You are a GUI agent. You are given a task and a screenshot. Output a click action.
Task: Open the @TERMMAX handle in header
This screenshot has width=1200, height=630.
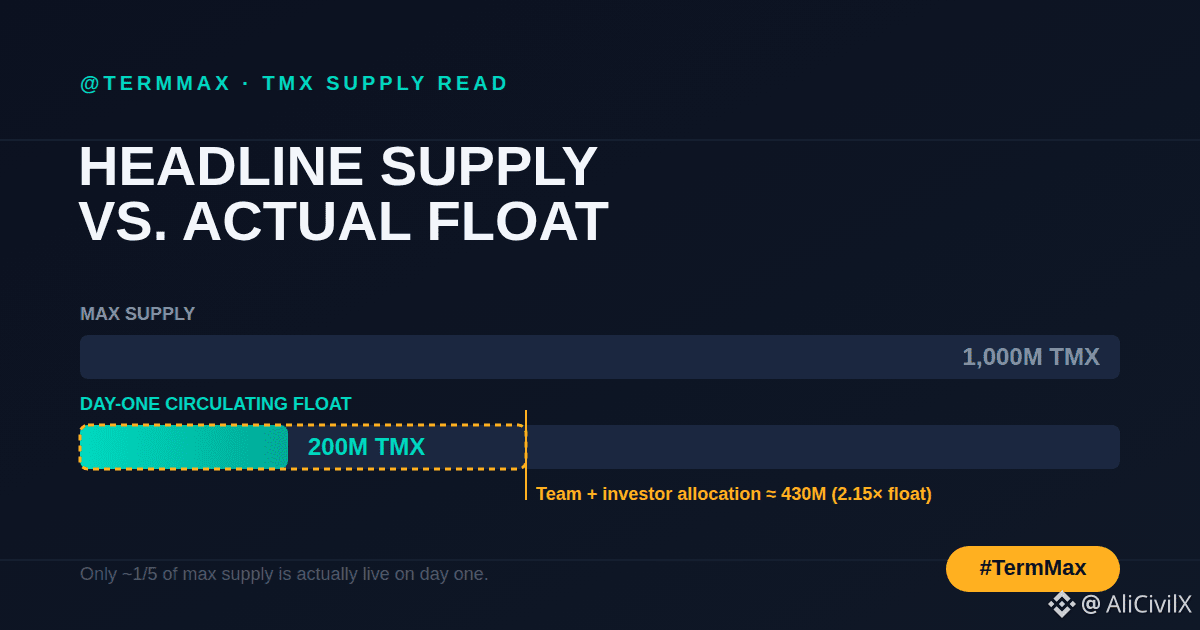pyautogui.click(x=155, y=84)
